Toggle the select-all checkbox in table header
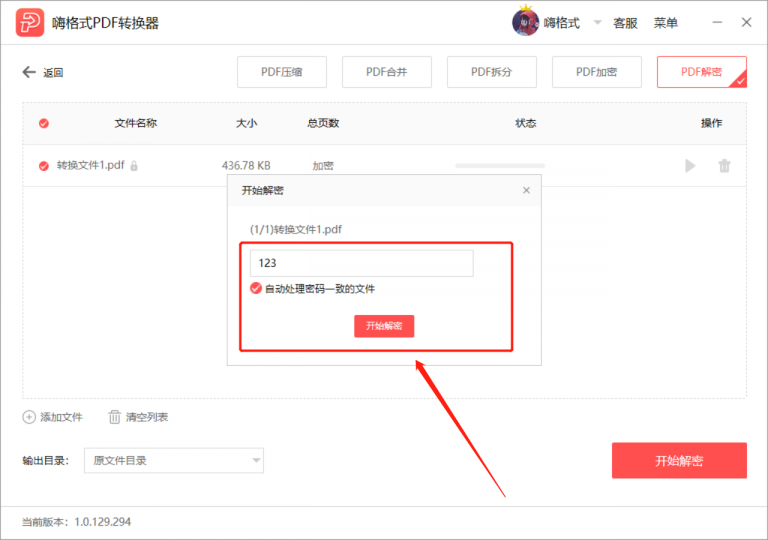 coord(44,123)
